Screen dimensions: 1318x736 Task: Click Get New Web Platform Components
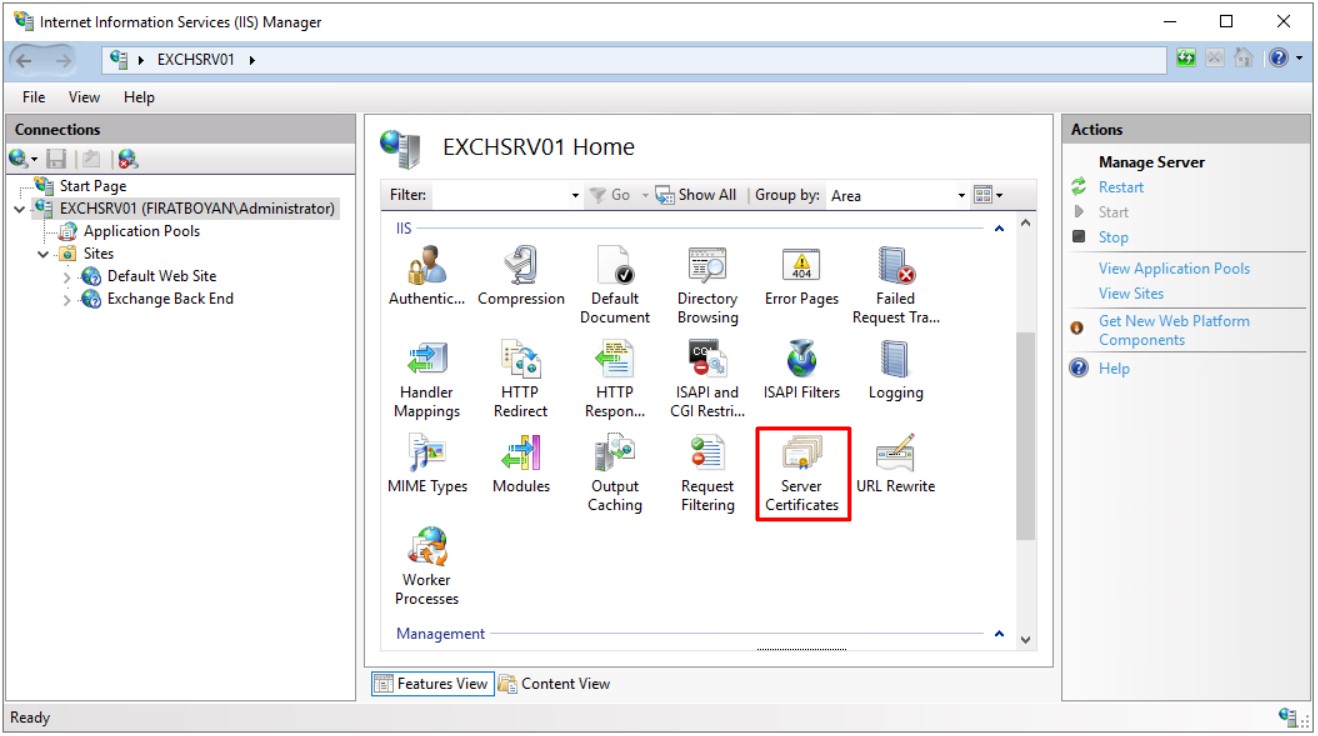[x=1174, y=330]
